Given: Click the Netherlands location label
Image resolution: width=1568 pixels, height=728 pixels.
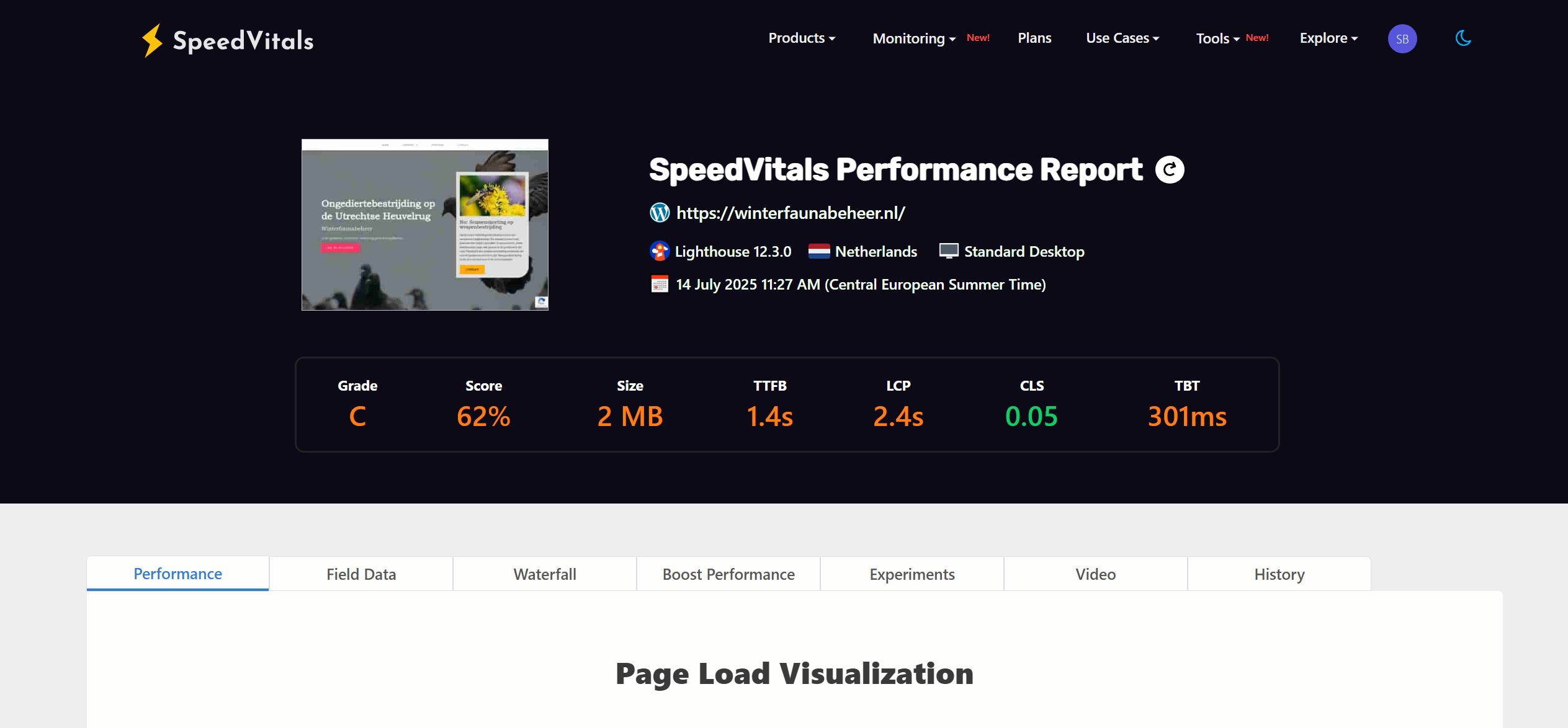Looking at the screenshot, I should coord(876,251).
